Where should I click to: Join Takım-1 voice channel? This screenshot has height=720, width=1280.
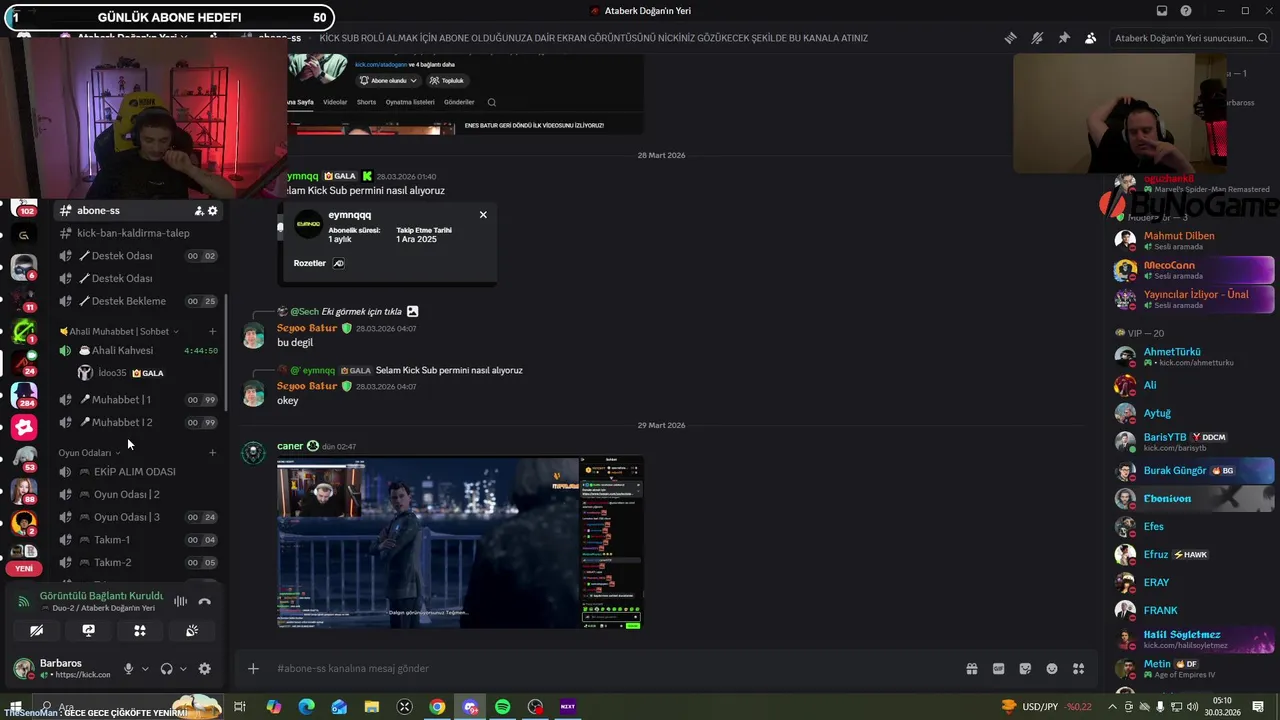139,540
